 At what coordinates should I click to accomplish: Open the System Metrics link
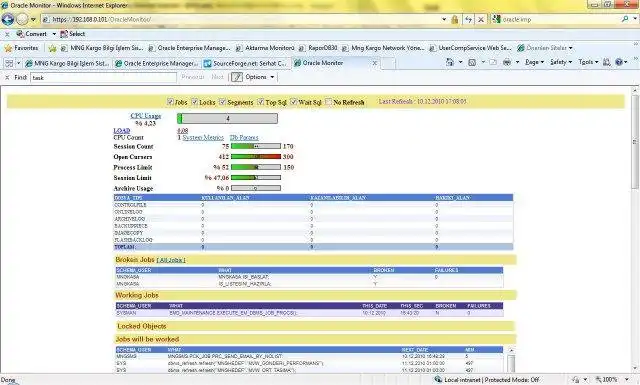pyautogui.click(x=203, y=138)
